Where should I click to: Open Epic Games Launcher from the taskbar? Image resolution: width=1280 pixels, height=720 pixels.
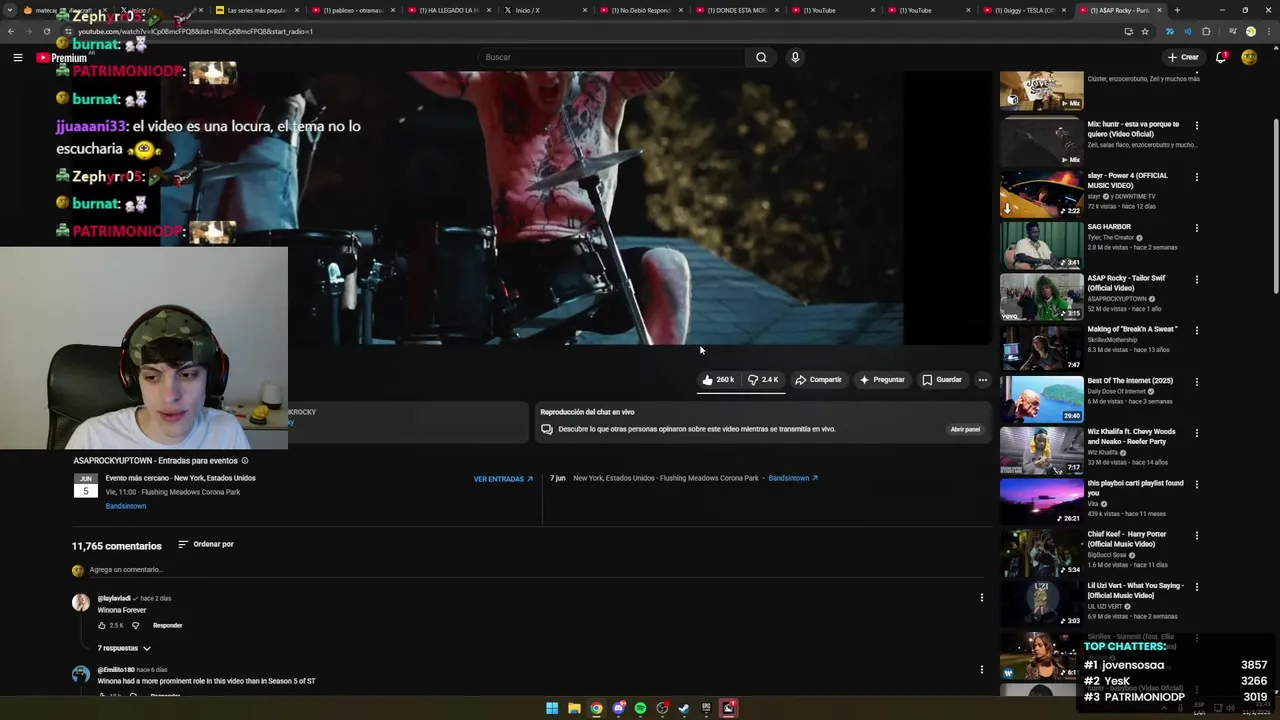706,708
